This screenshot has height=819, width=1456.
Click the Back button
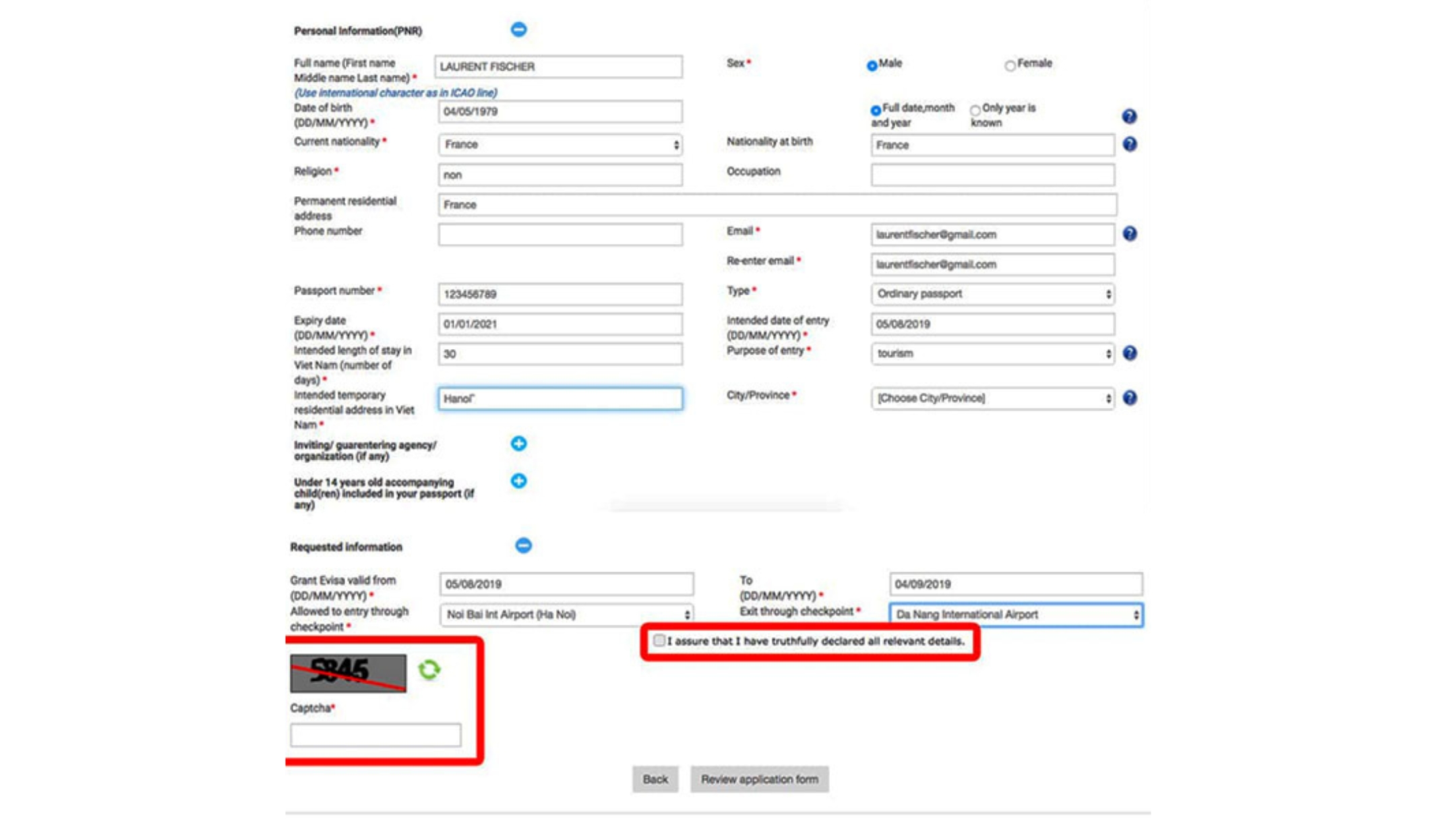coord(655,779)
